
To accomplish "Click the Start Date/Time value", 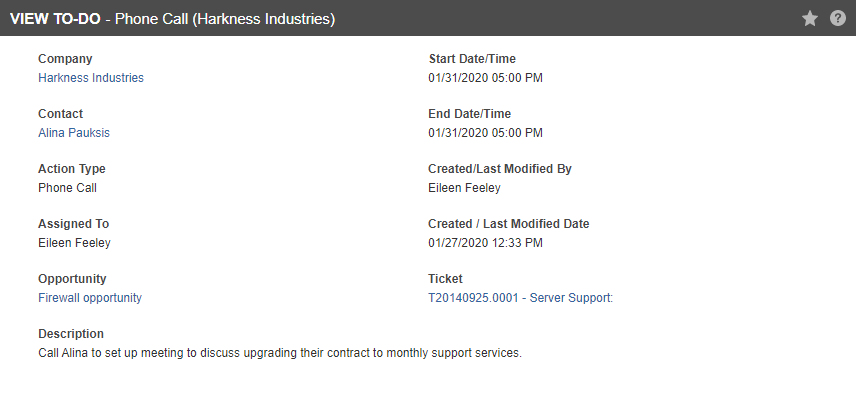I will [485, 78].
